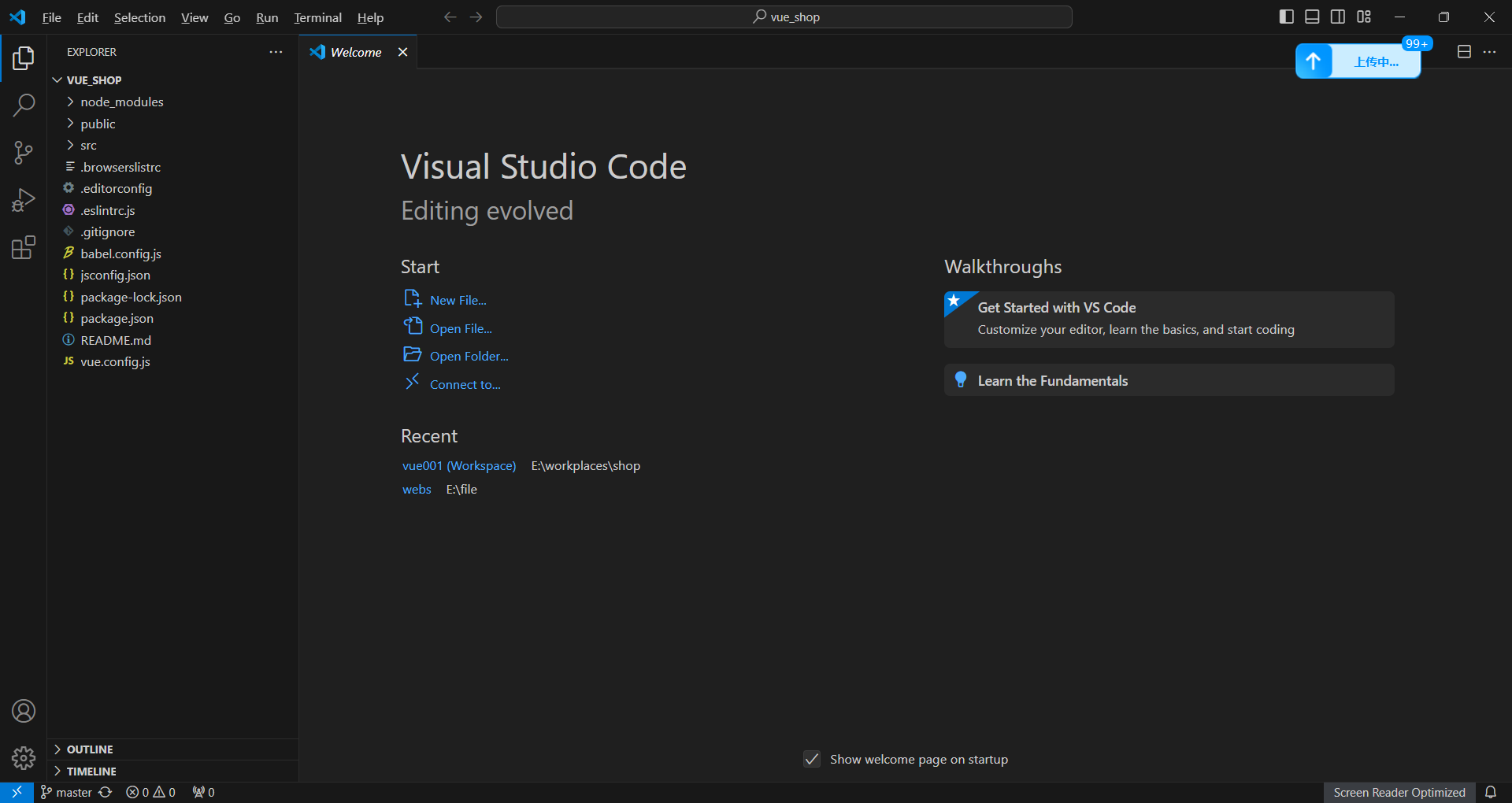This screenshot has height=803, width=1512.
Task: Go forward with the navigation arrow
Action: (x=476, y=17)
